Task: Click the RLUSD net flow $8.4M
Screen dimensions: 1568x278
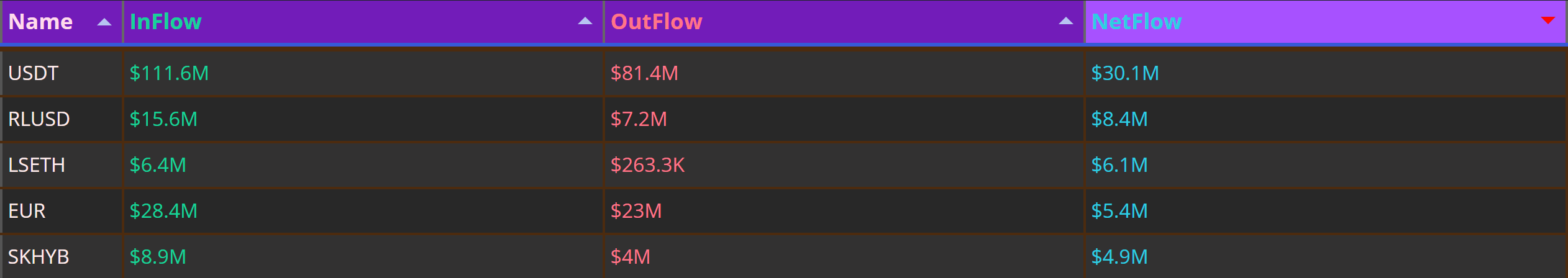Action: (x=1119, y=119)
